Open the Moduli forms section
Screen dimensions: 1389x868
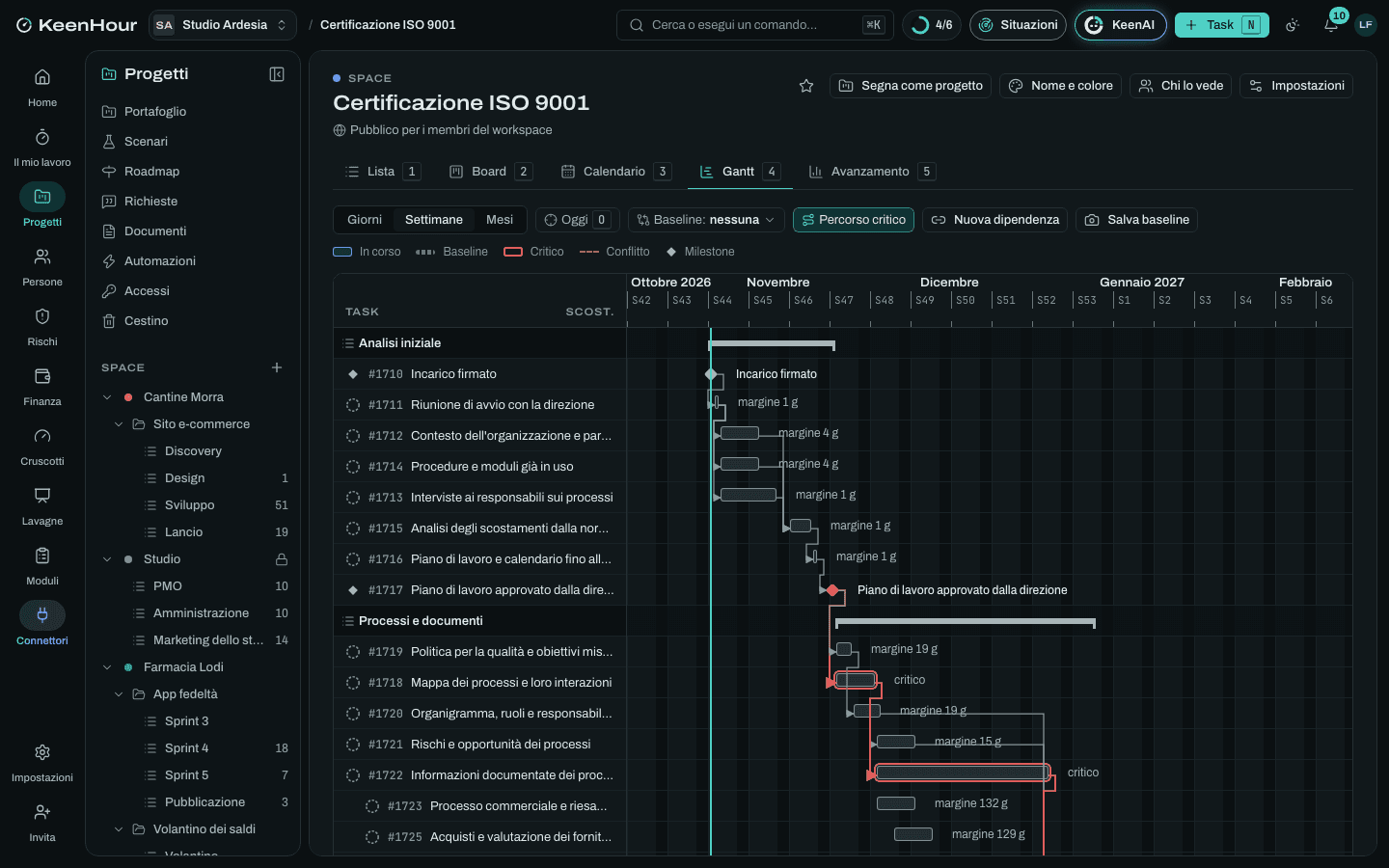click(x=42, y=566)
